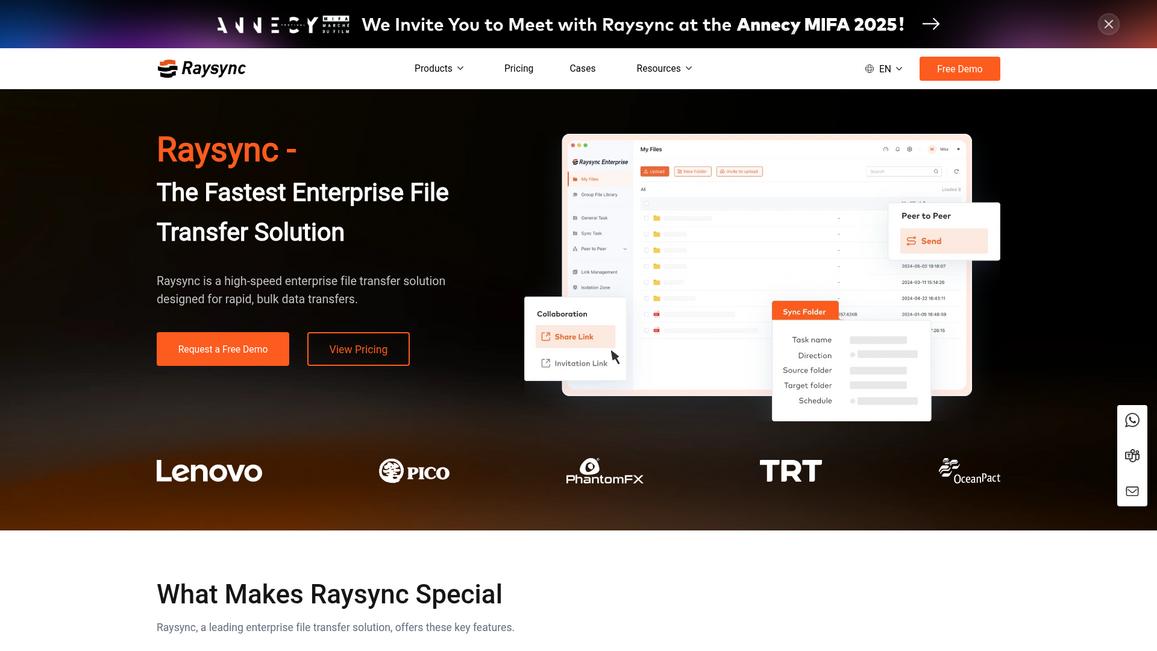Click the Lenovo logo
Image resolution: width=1157 pixels, height=651 pixels.
210,471
